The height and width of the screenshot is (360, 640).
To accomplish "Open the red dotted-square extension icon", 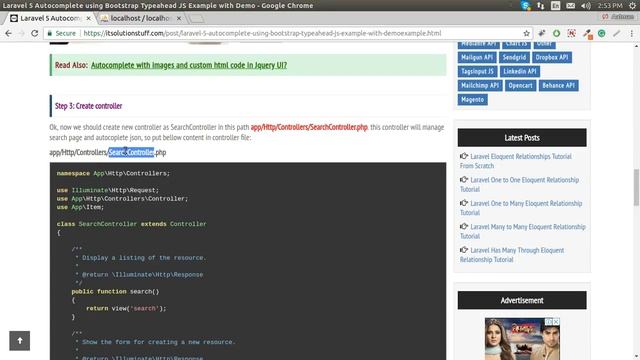I will (x=571, y=33).
